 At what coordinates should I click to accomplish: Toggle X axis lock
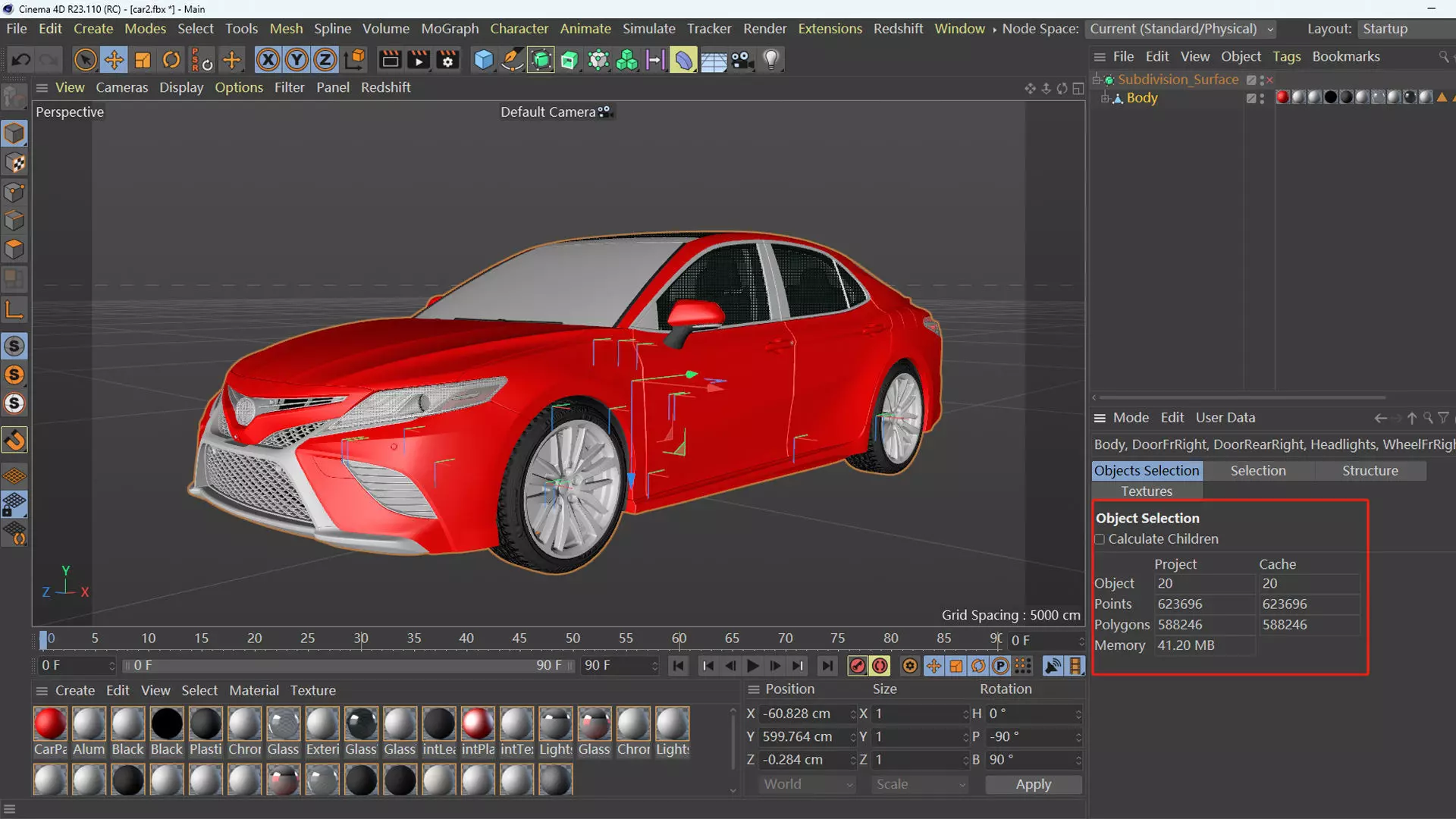click(267, 59)
